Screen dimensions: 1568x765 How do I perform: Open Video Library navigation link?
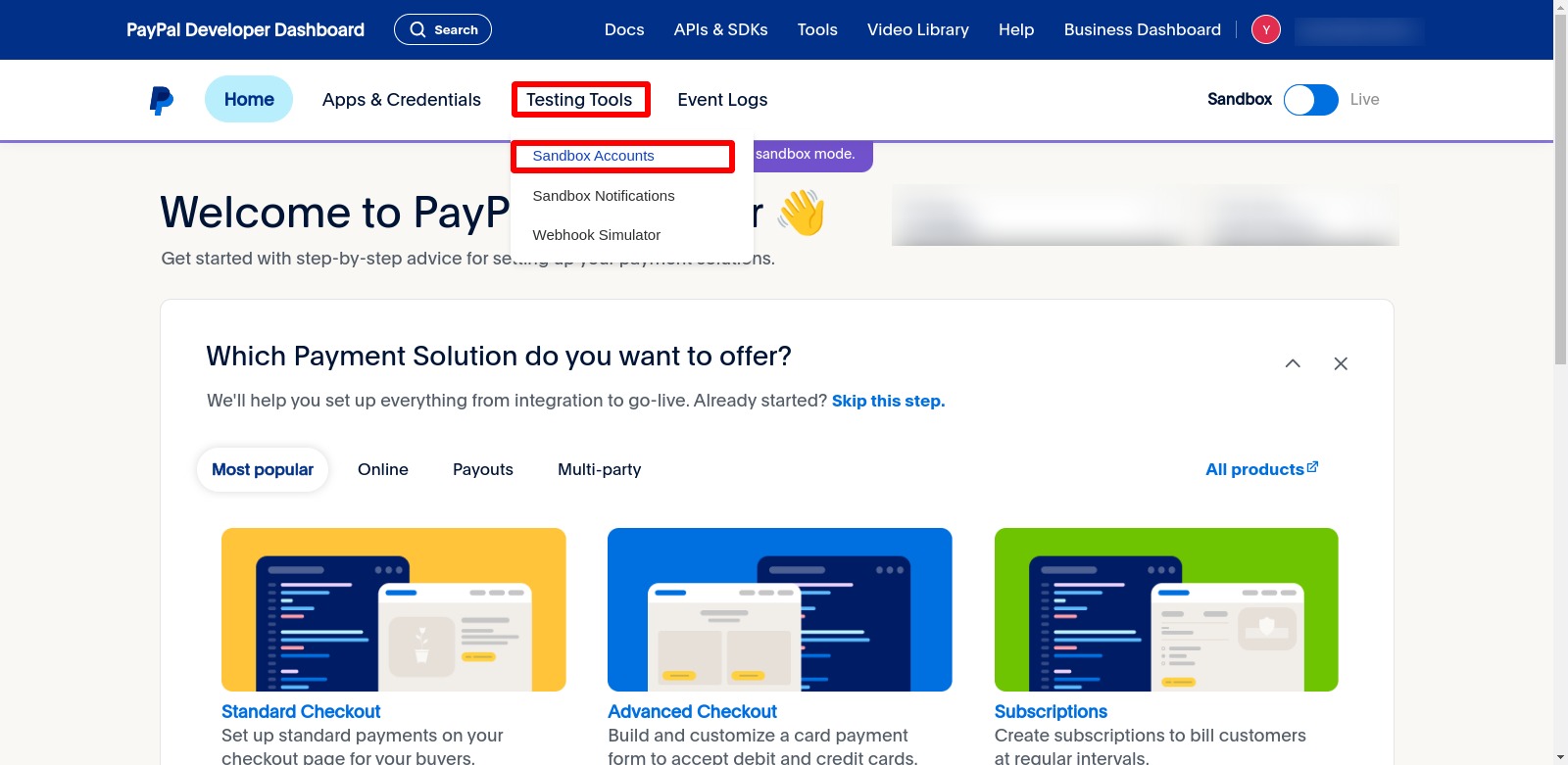coord(918,29)
